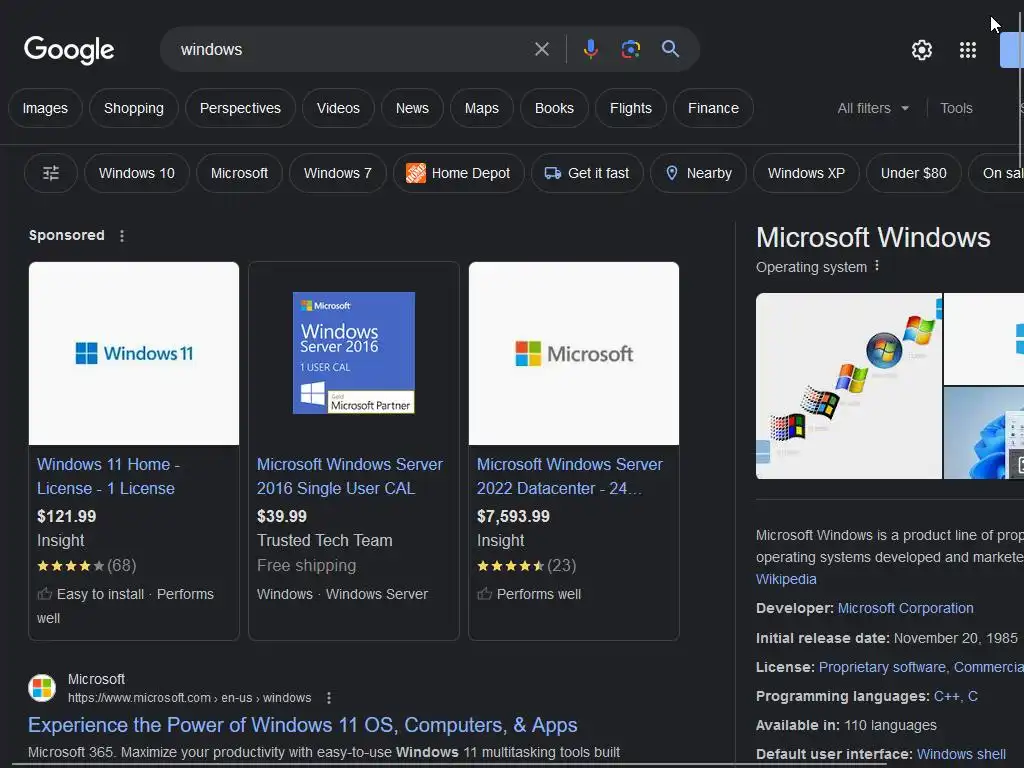The width and height of the screenshot is (1024, 768).
Task: Open the Quick Settings gear icon
Action: pos(921,50)
